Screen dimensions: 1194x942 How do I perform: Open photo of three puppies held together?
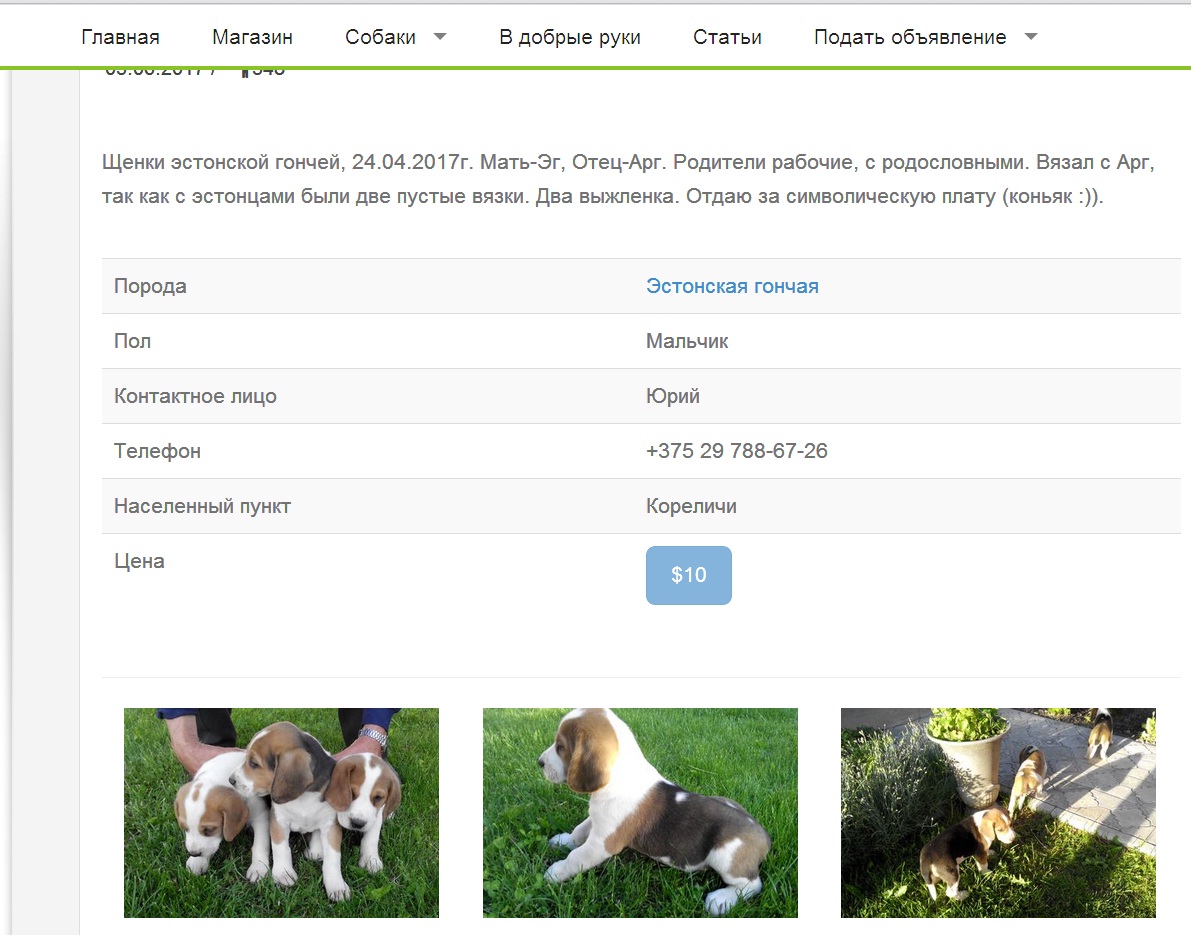point(281,812)
